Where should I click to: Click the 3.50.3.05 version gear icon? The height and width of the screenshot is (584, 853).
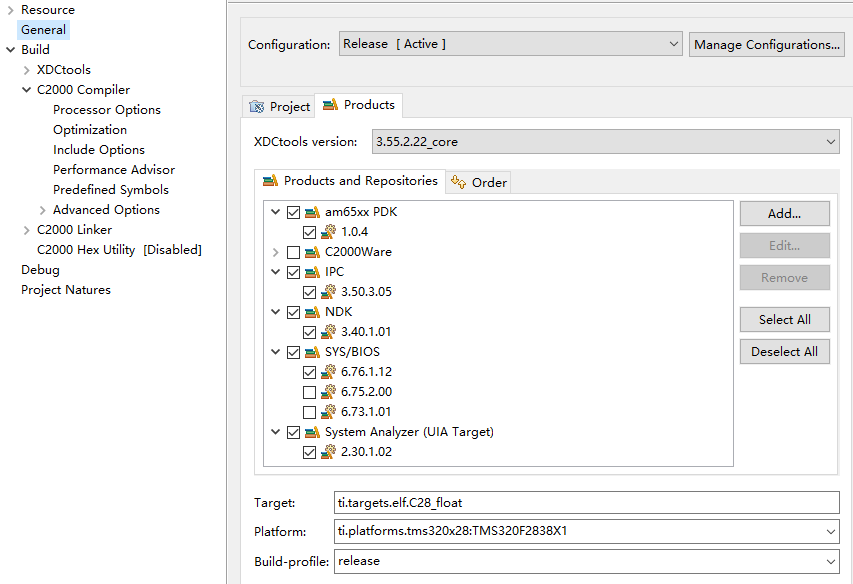pos(328,292)
